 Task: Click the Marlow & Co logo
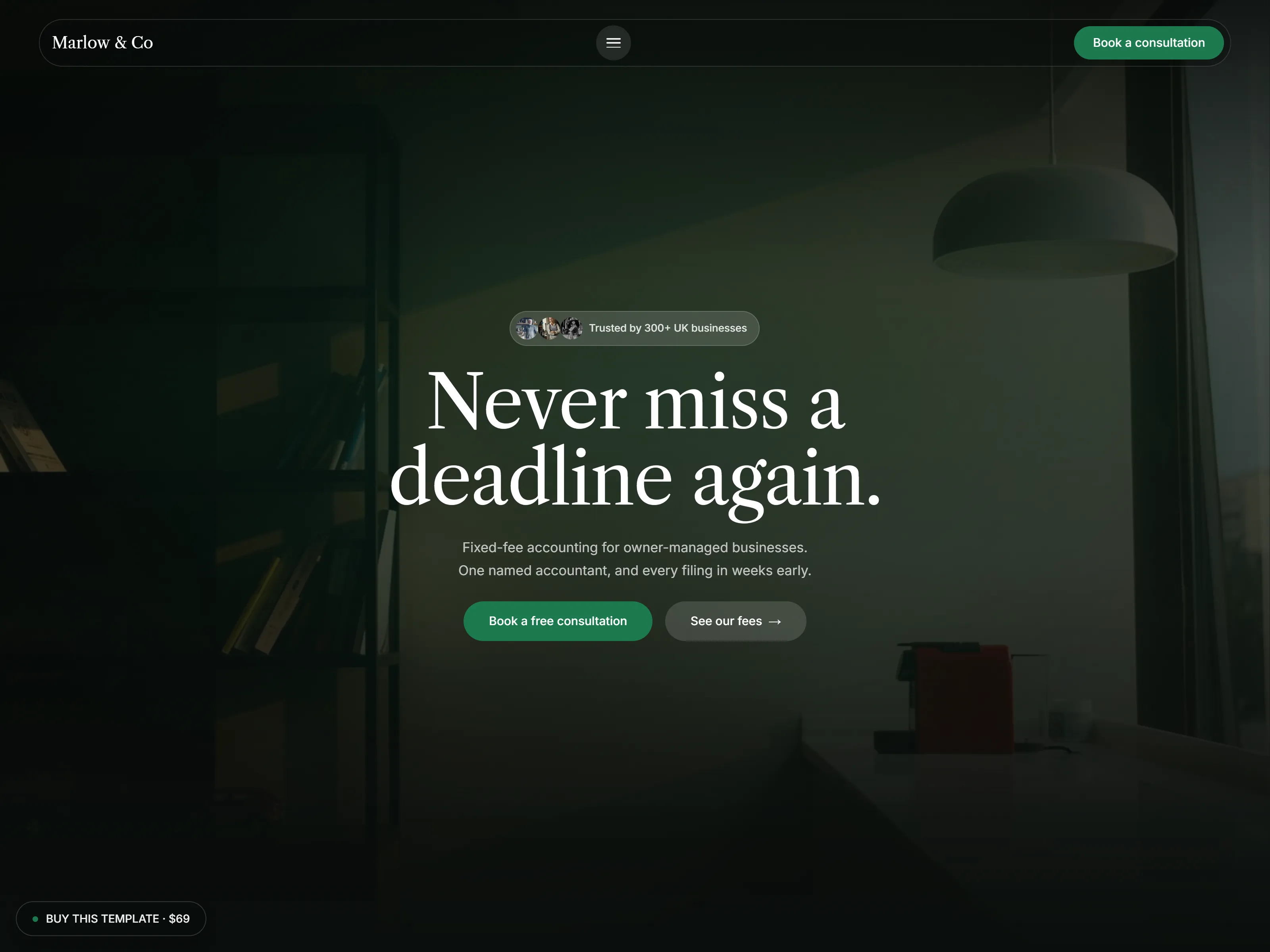click(102, 42)
